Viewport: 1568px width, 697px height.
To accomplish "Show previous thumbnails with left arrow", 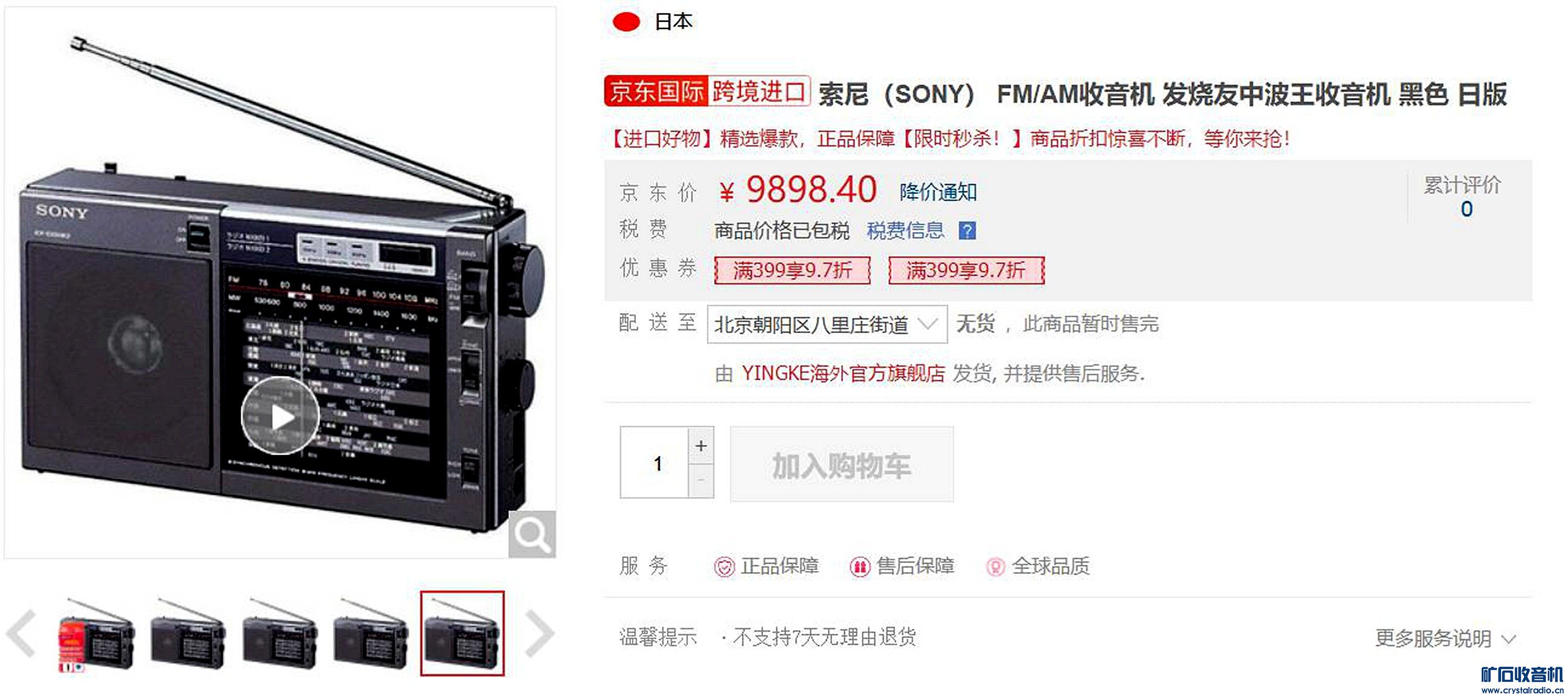I will [22, 633].
